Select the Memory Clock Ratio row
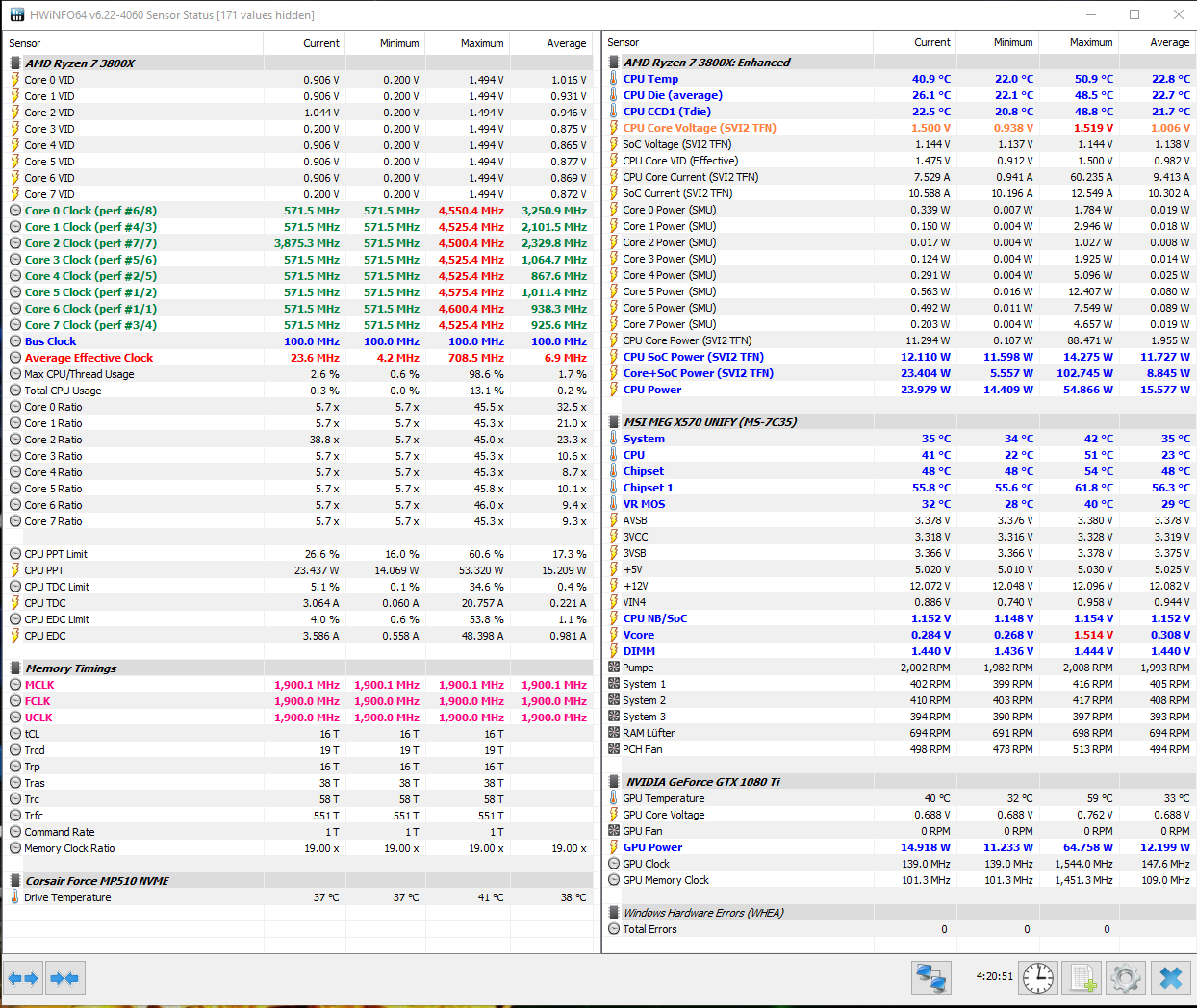The image size is (1197, 1008). click(x=298, y=848)
